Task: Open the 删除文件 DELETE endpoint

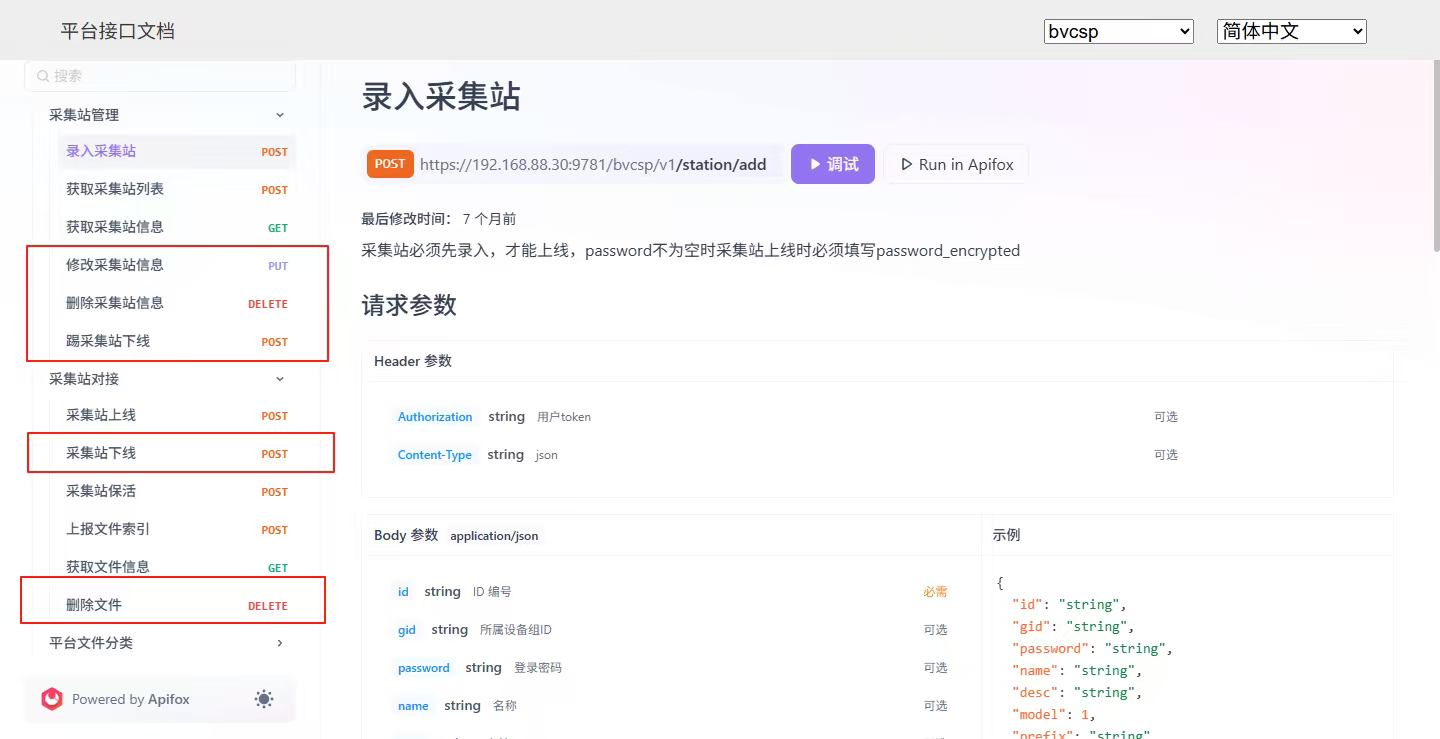Action: coord(94,605)
